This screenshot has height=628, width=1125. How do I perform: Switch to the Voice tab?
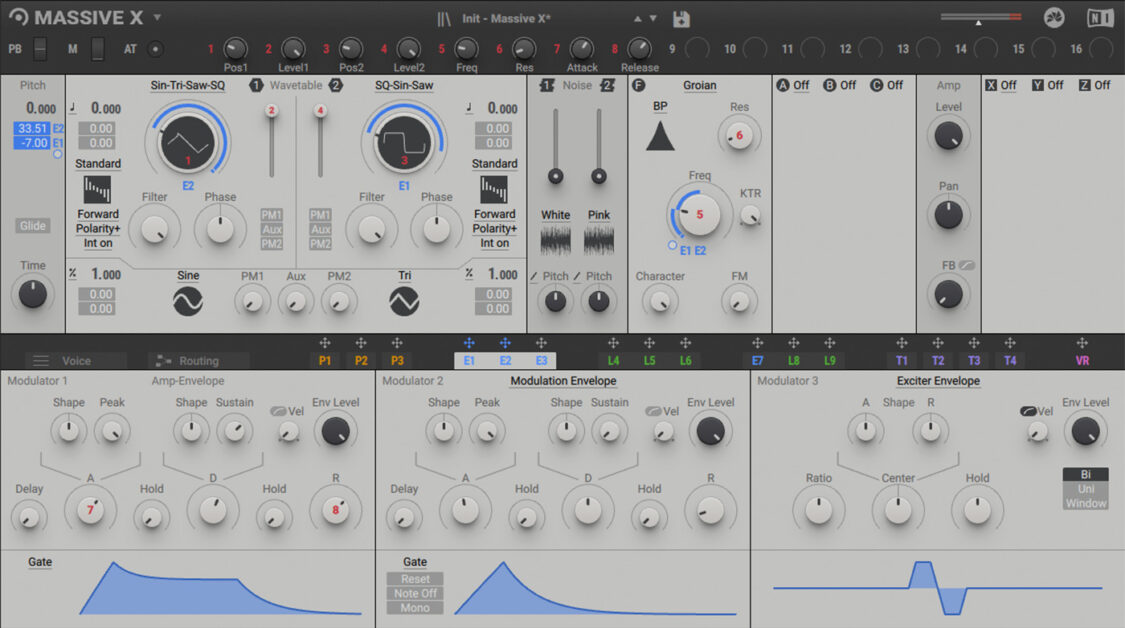click(75, 360)
